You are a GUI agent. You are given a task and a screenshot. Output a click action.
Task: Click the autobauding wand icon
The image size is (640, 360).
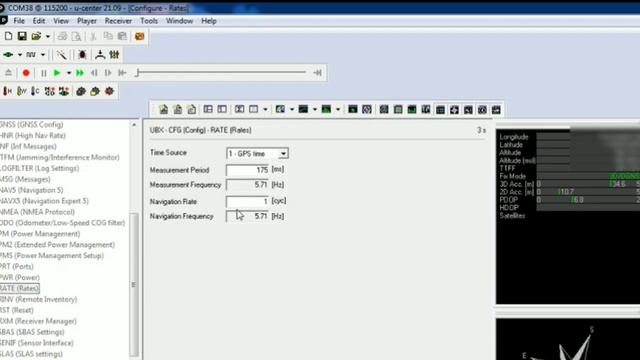(61, 55)
